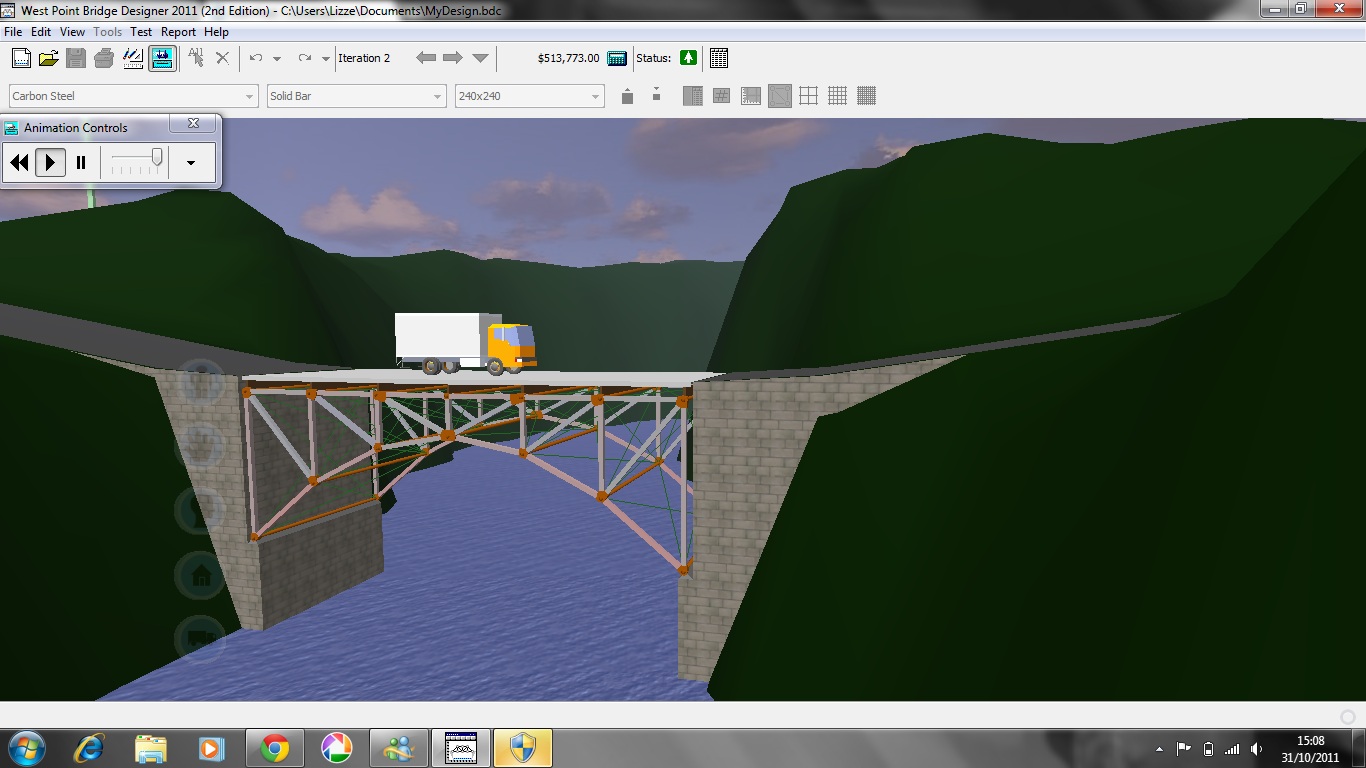
Task: Open an existing bridge file via folder icon
Action: [48, 58]
